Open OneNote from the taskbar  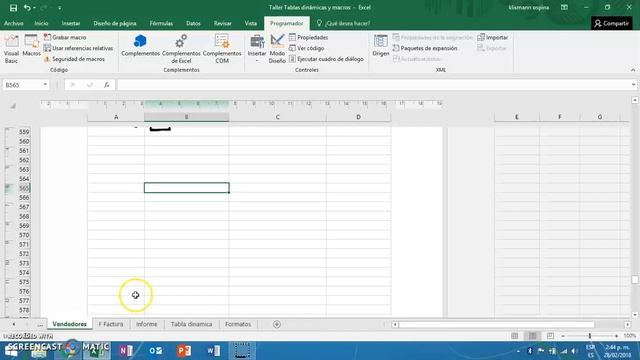click(126, 351)
